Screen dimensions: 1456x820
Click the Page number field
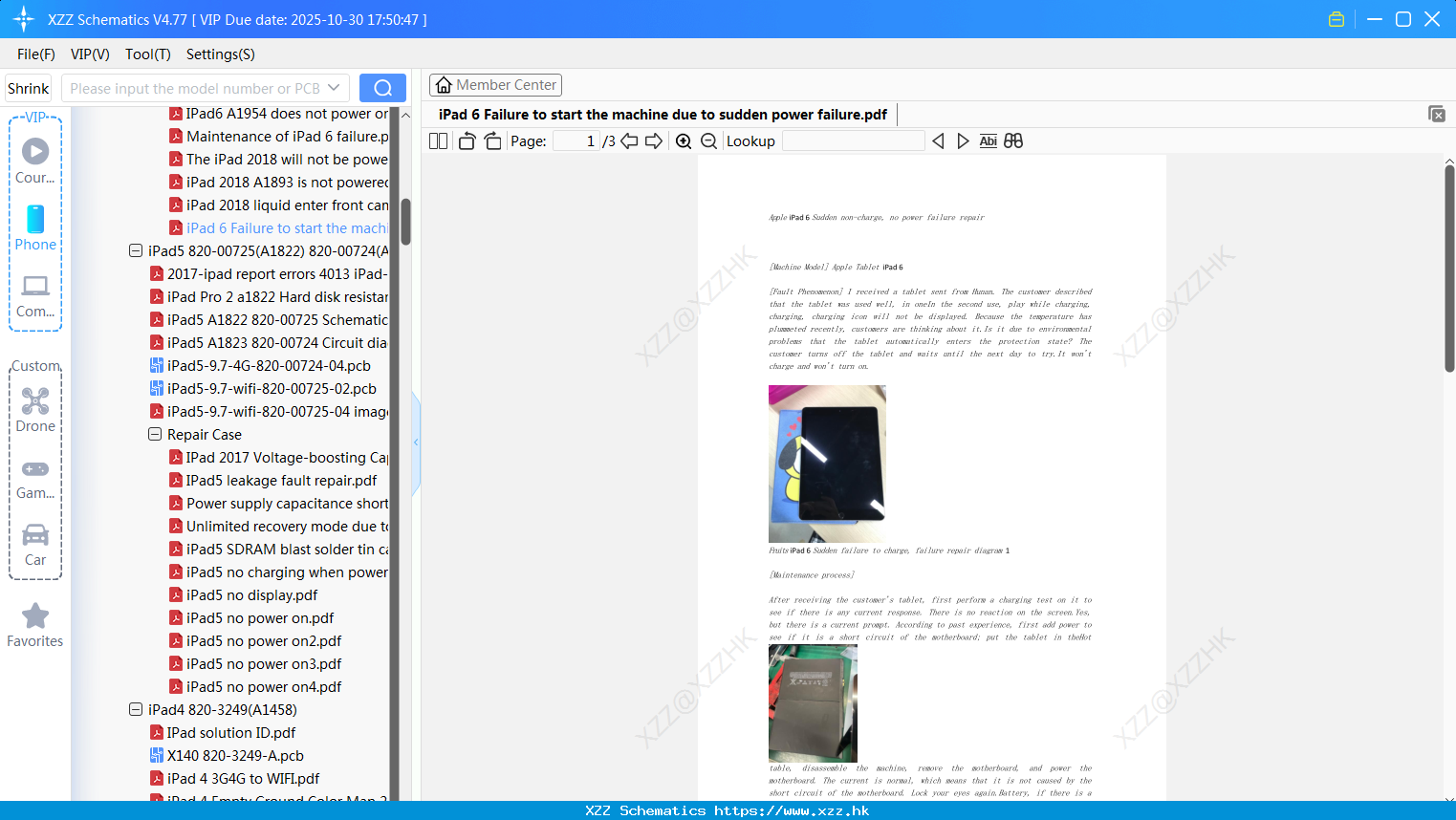coord(576,141)
